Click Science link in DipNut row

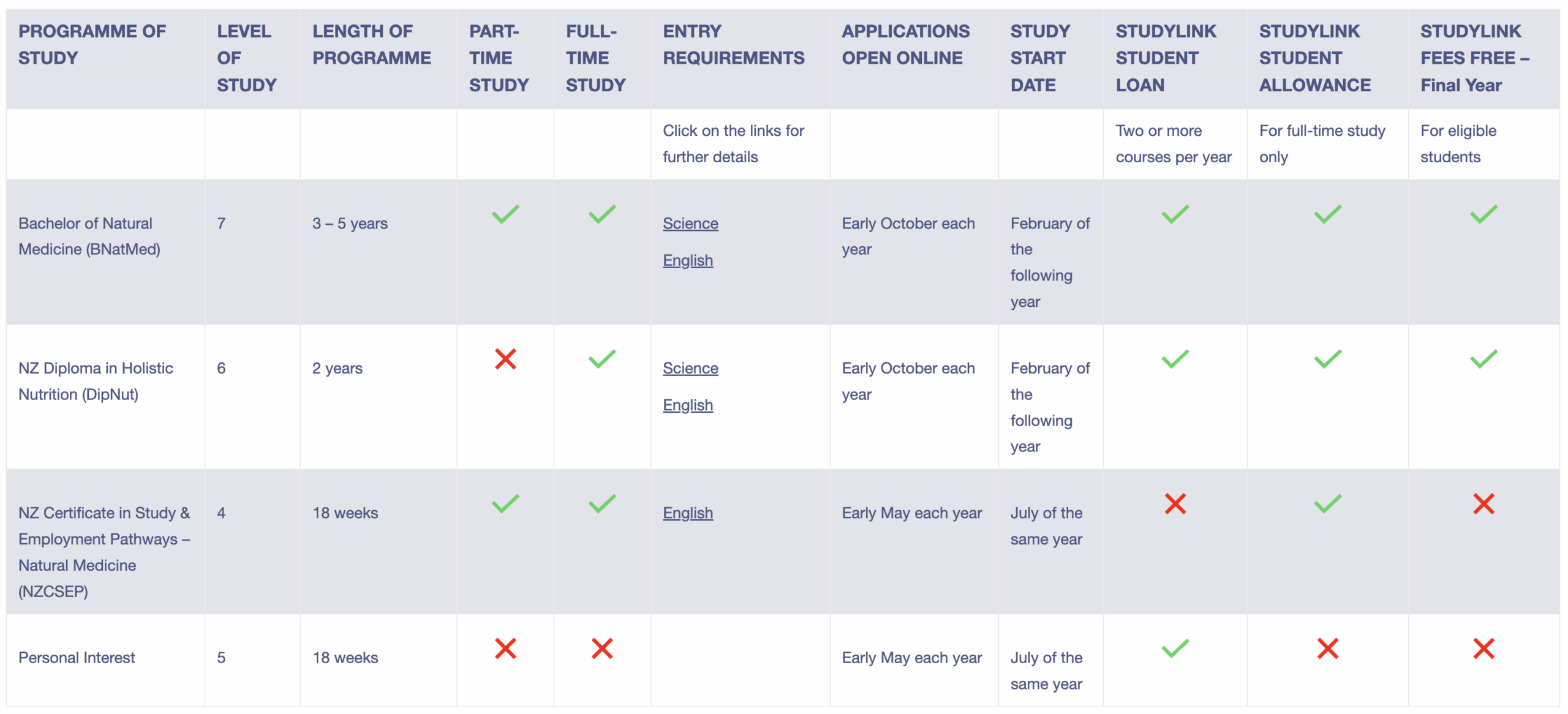click(x=690, y=368)
